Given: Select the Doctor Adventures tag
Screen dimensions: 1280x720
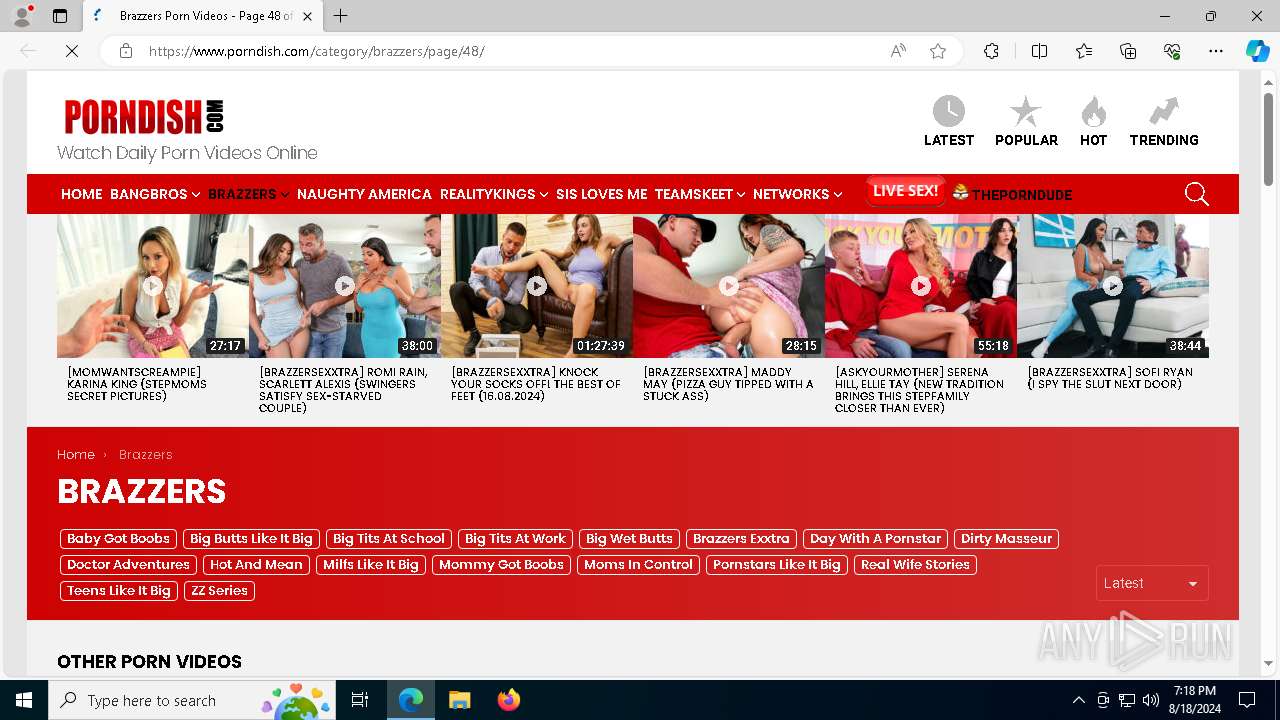Looking at the screenshot, I should pyautogui.click(x=128, y=565).
